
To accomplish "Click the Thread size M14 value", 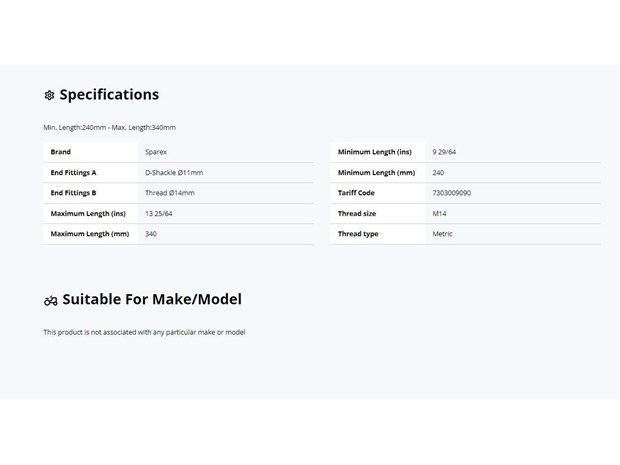I will 439,214.
